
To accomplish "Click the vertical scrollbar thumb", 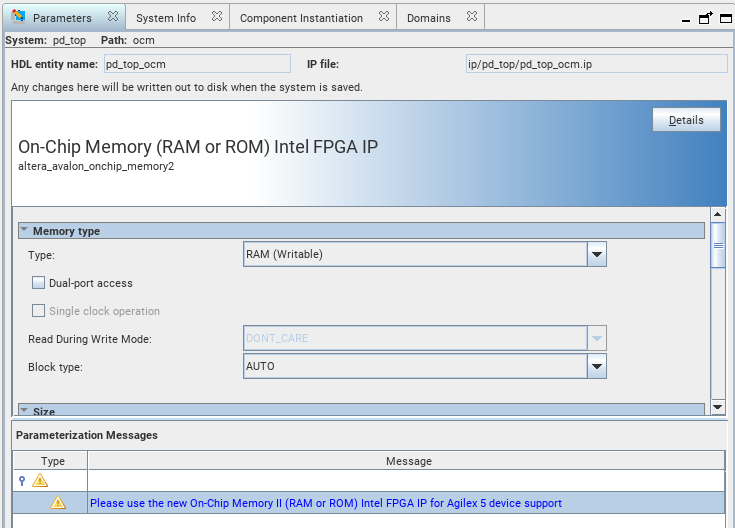I will (x=718, y=246).
